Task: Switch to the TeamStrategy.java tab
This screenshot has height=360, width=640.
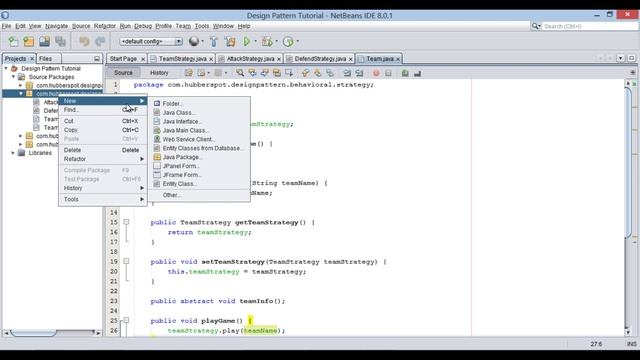Action: point(182,59)
